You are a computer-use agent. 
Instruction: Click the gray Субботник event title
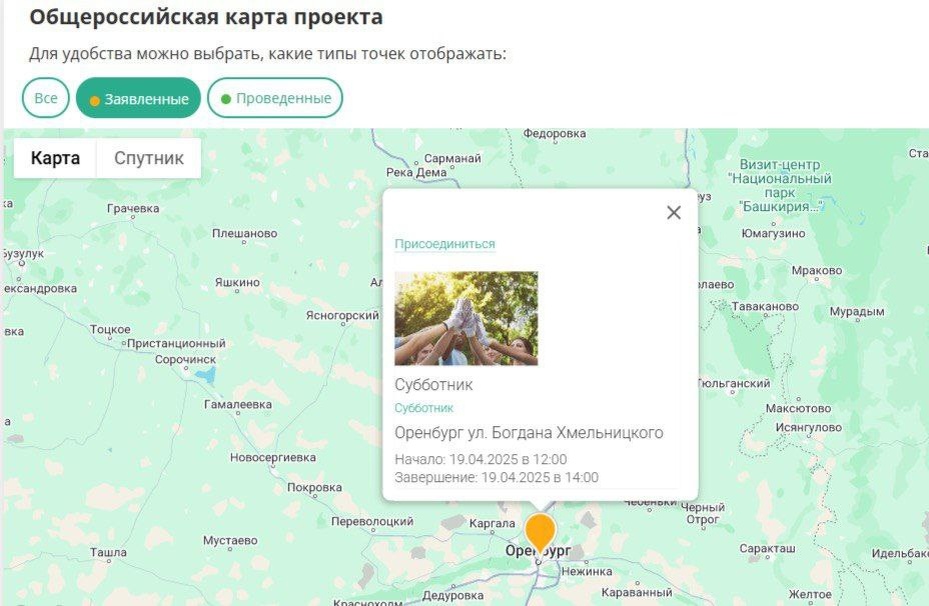point(434,385)
